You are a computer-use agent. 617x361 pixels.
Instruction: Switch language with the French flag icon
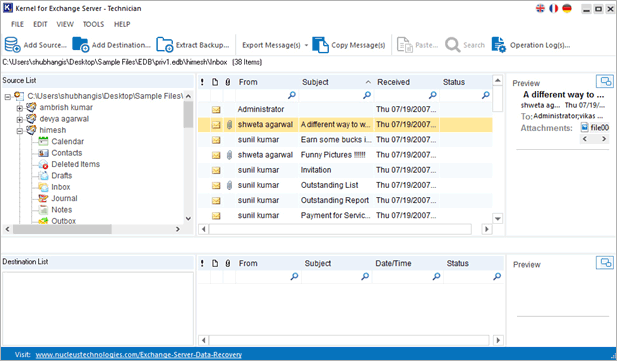coord(554,8)
